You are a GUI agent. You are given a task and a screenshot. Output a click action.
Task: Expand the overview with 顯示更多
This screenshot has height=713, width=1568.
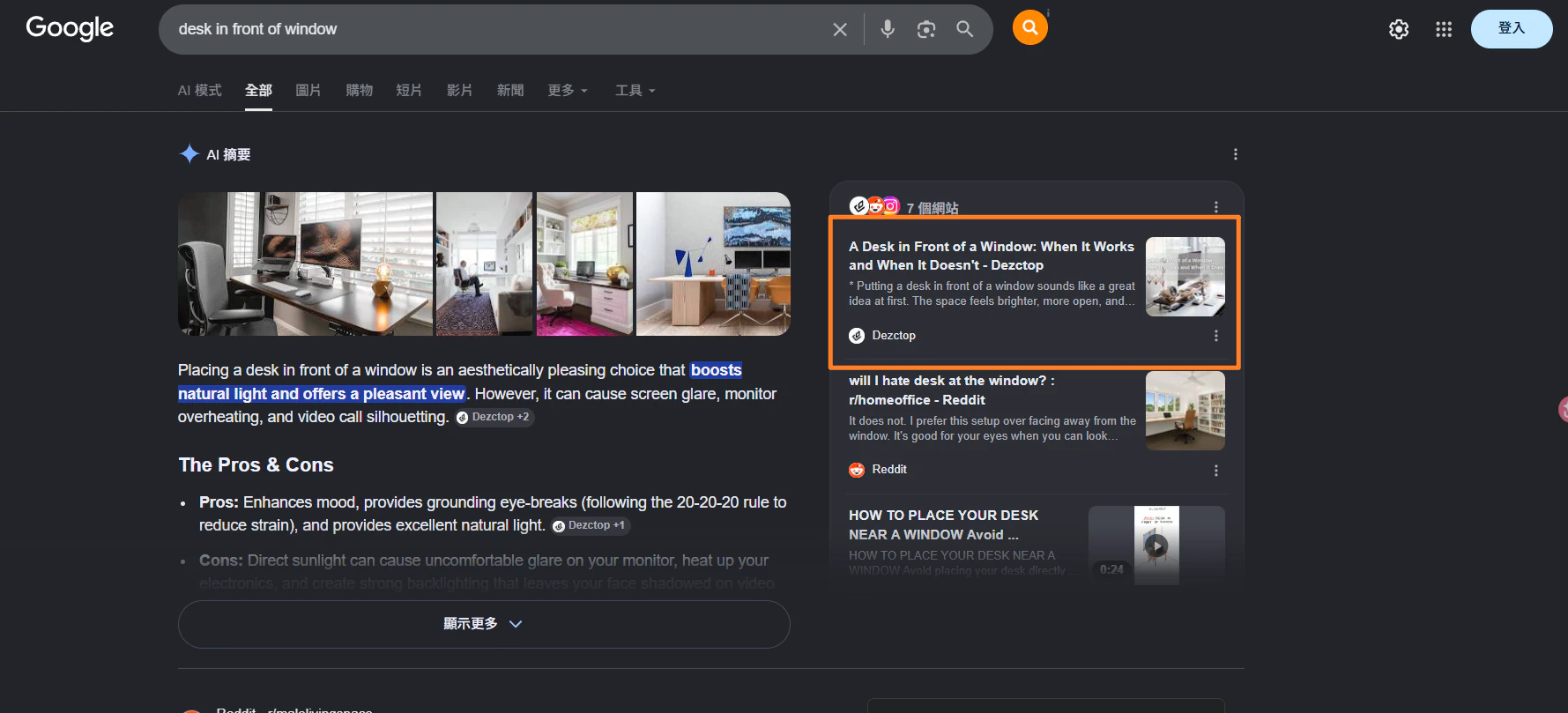coord(484,624)
